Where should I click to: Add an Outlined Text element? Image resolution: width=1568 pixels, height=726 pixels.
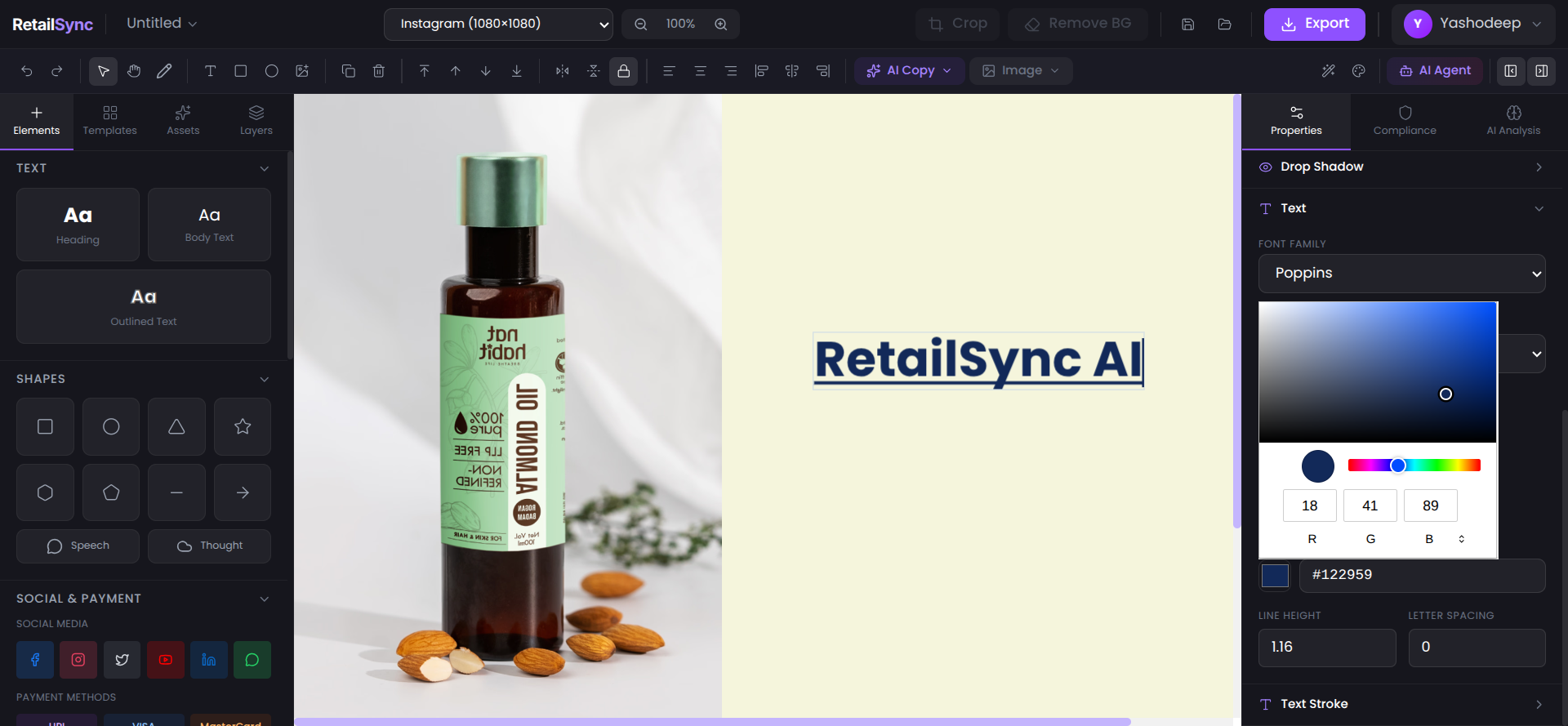(144, 307)
